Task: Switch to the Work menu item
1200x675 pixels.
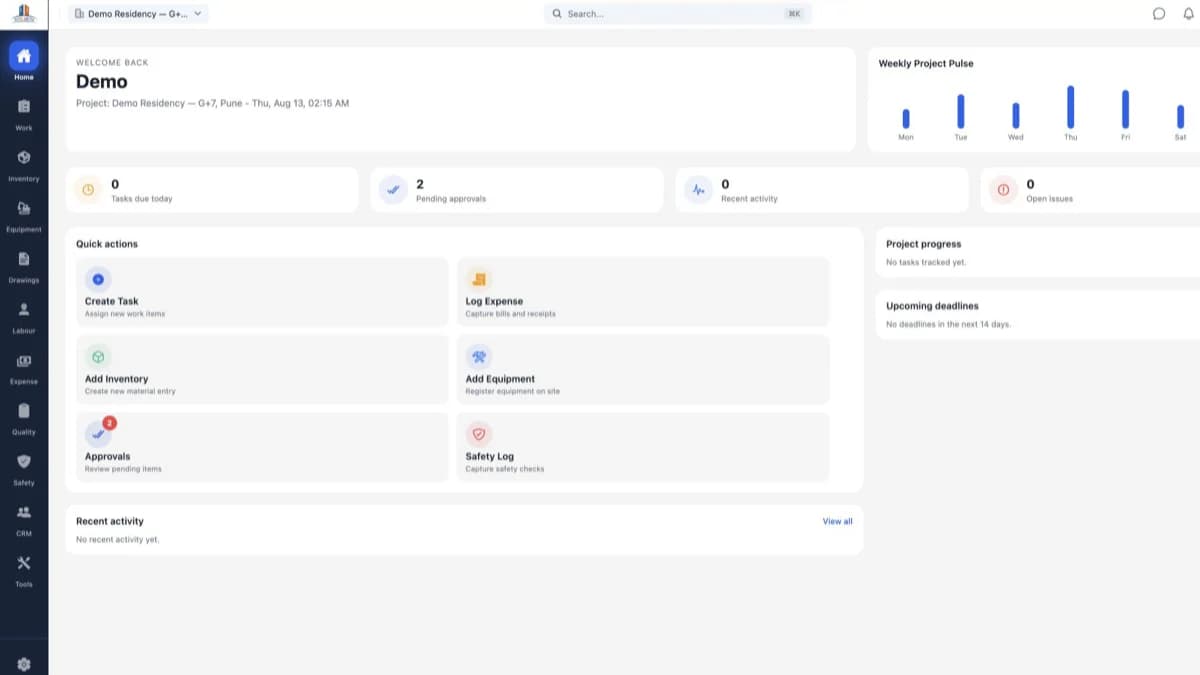Action: pyautogui.click(x=24, y=114)
